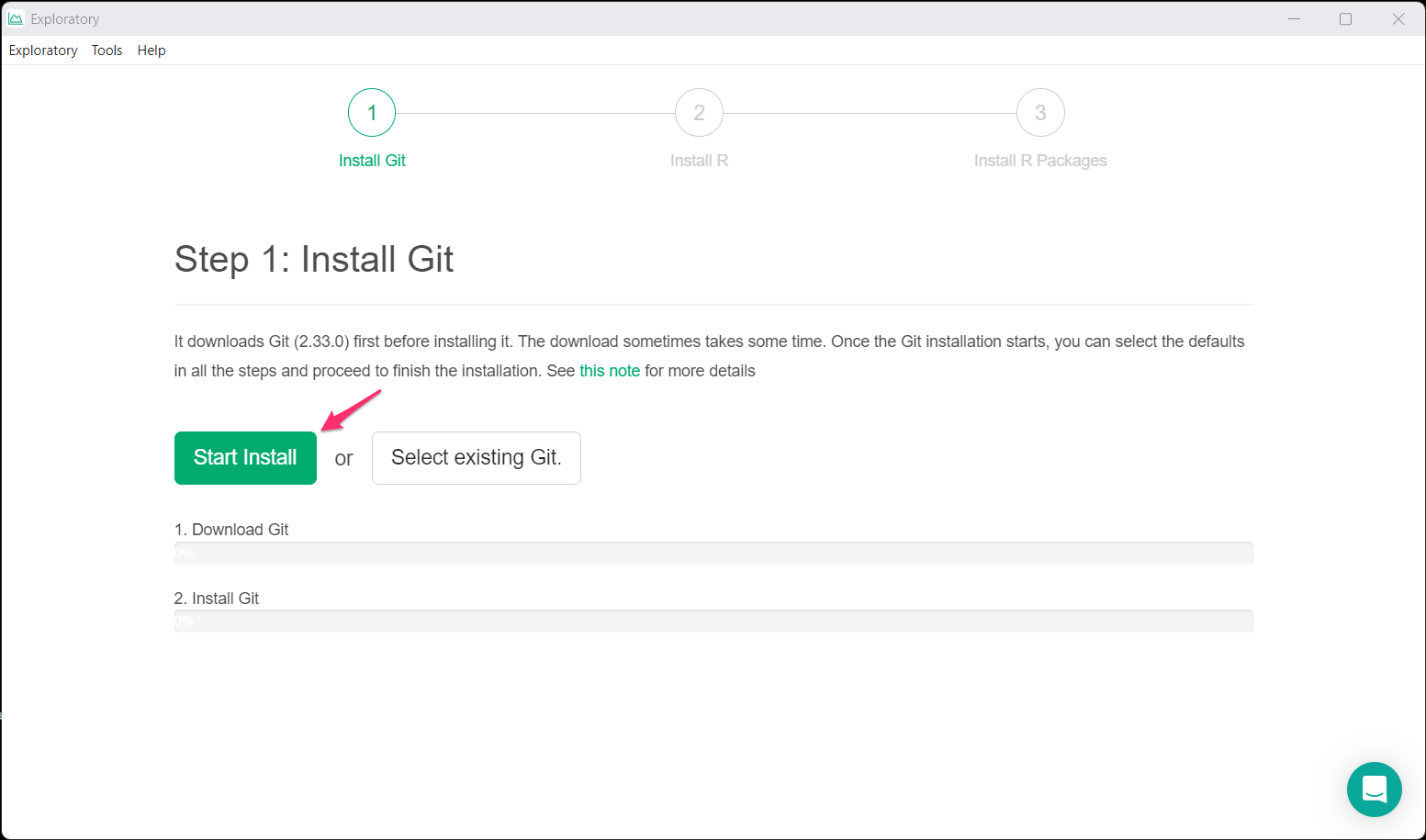Screen dimensions: 1426x840
Task: Open the Exploratory menu
Action: tap(43, 50)
